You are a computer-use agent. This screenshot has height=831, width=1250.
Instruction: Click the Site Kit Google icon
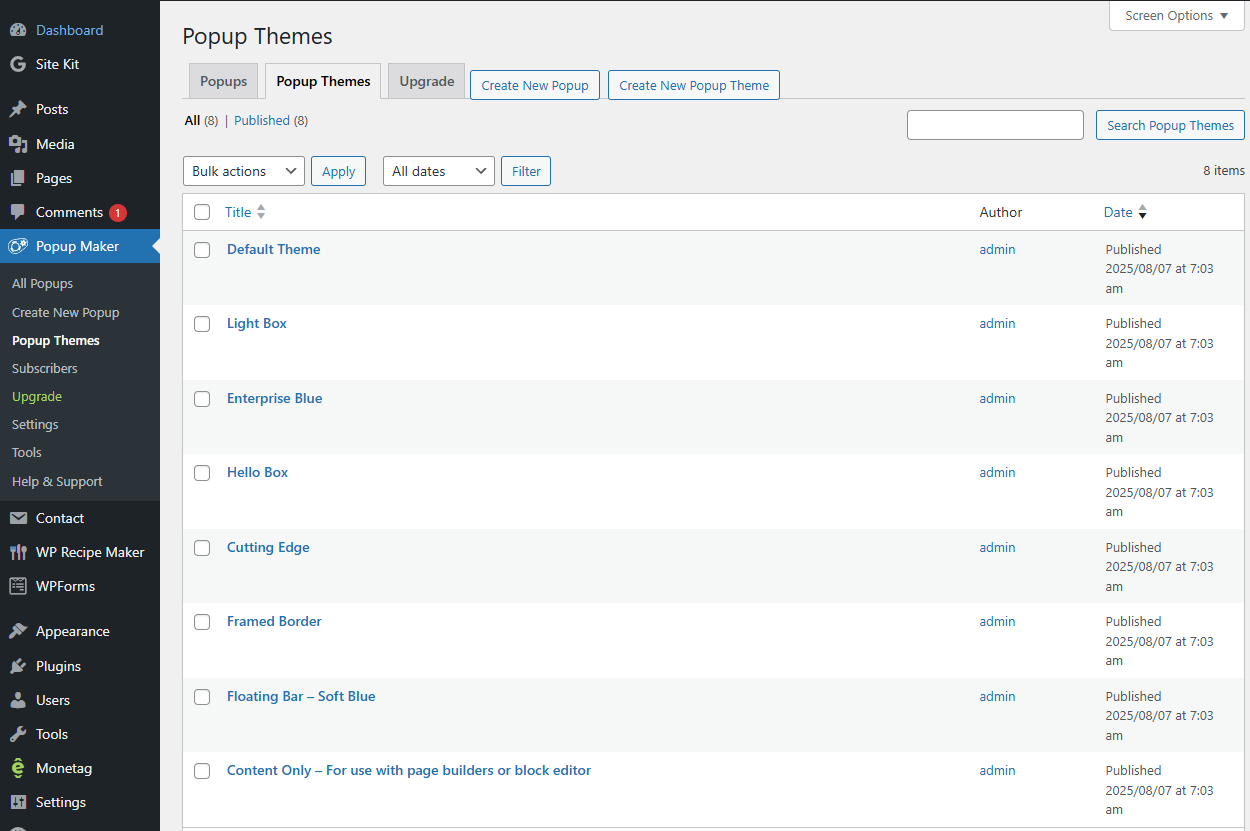tap(18, 64)
